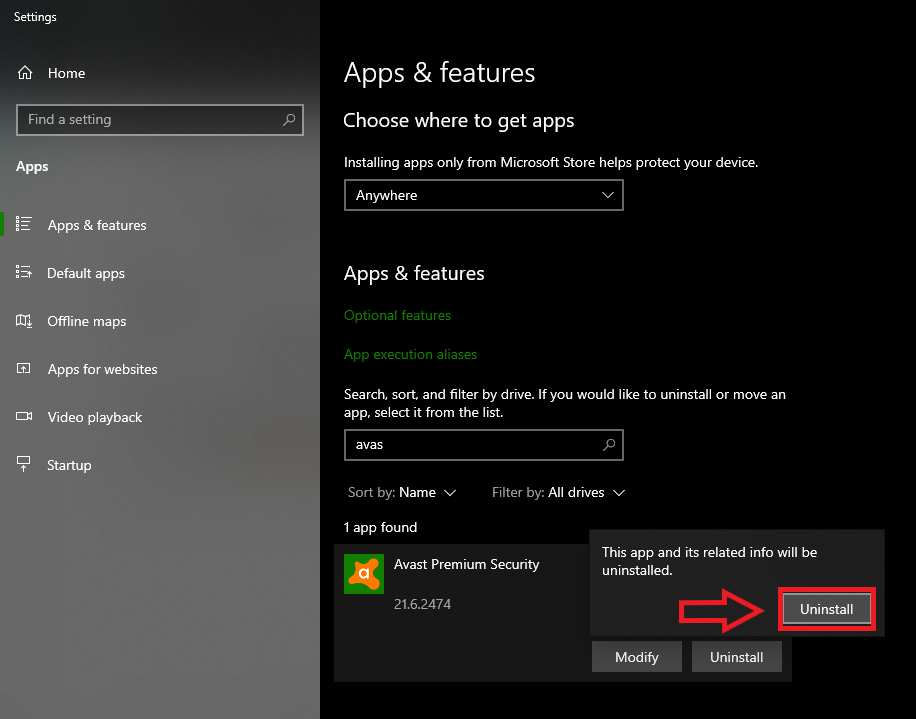Click the Home house icon
Viewport: 916px width, 719px height.
[x=25, y=72]
